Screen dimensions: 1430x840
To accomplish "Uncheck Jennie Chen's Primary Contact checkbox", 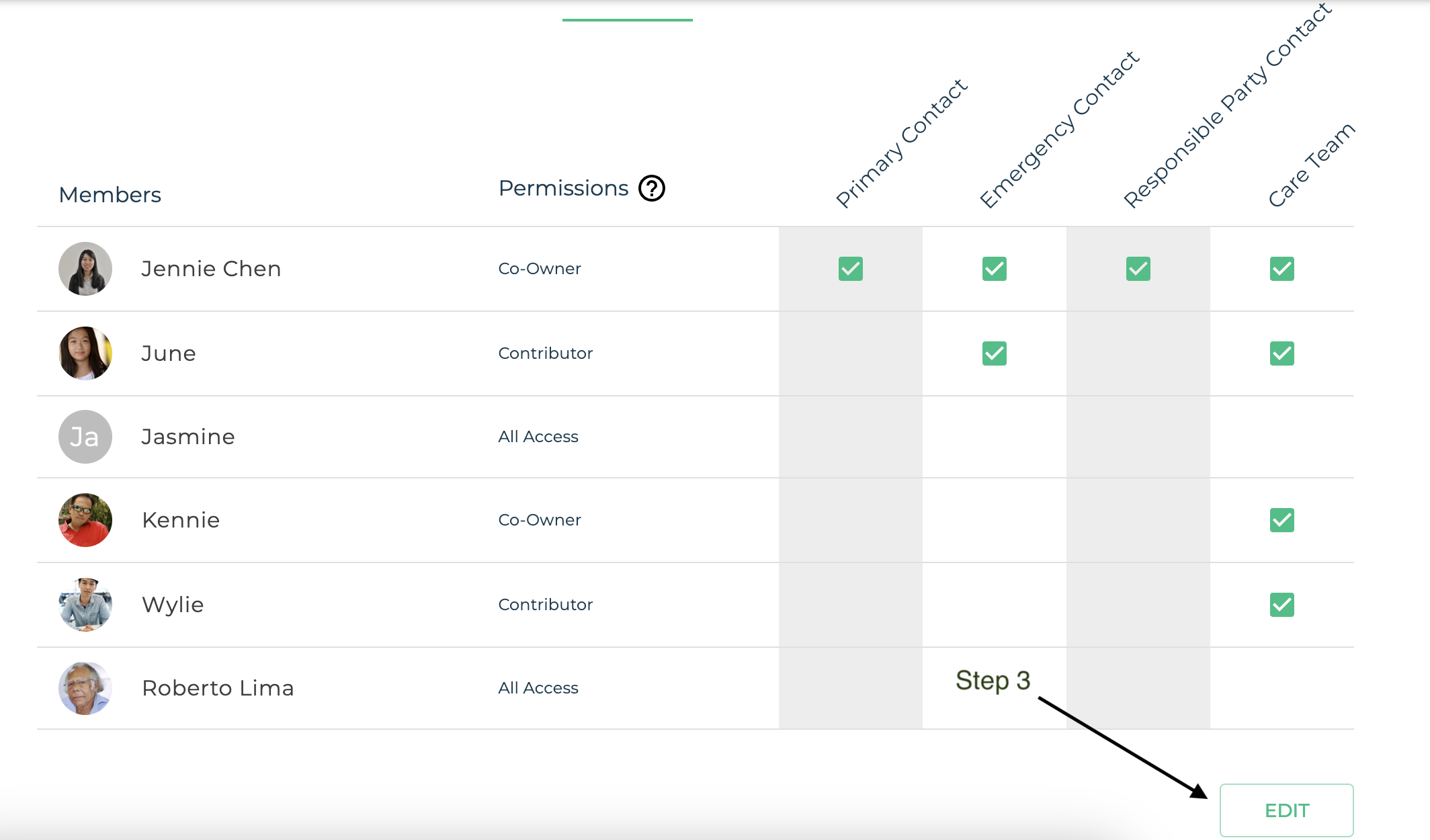I will click(x=850, y=269).
